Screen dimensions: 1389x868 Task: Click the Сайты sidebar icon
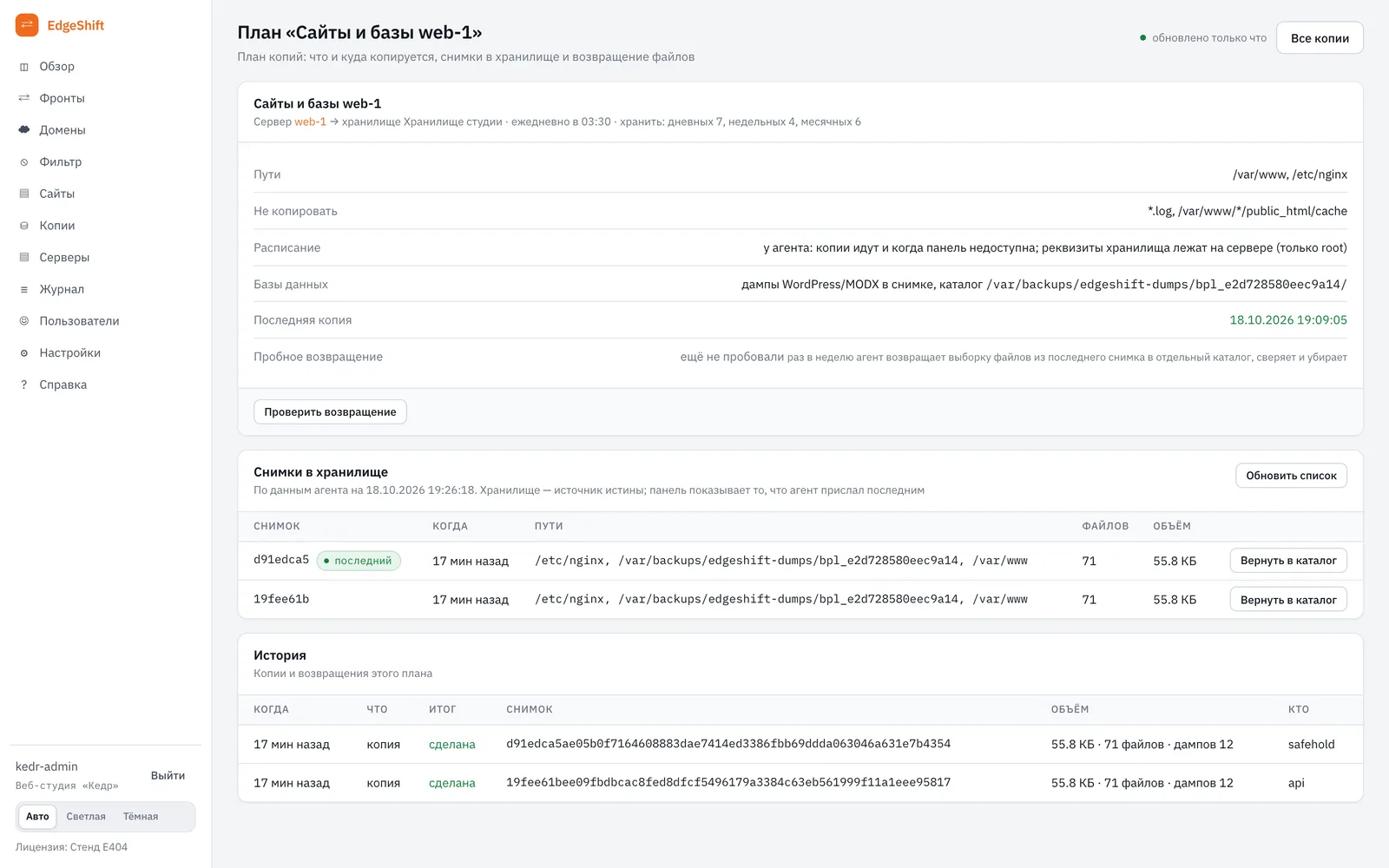pos(24,194)
